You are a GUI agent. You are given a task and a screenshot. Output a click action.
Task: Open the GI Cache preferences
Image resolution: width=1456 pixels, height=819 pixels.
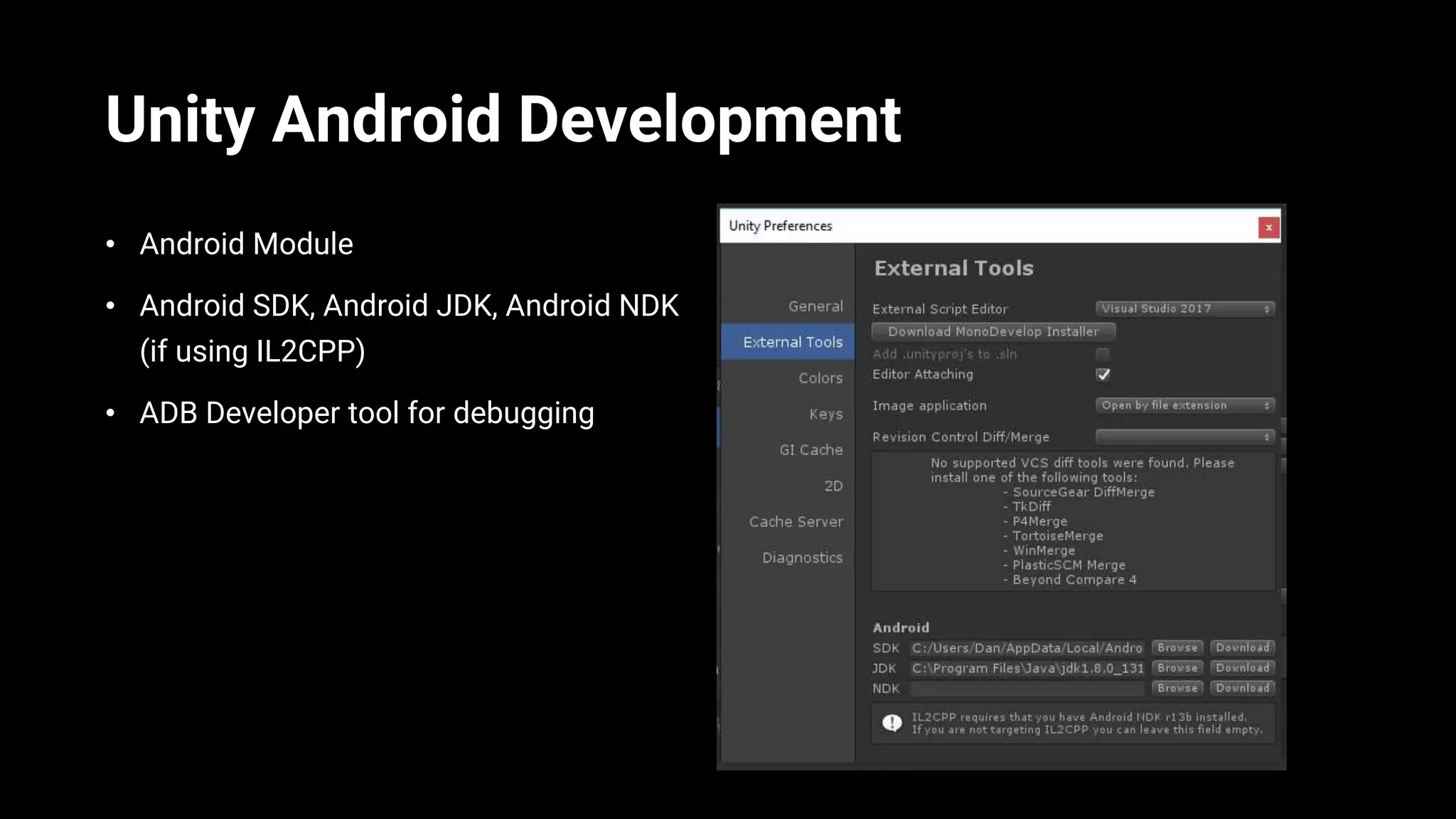click(x=811, y=450)
